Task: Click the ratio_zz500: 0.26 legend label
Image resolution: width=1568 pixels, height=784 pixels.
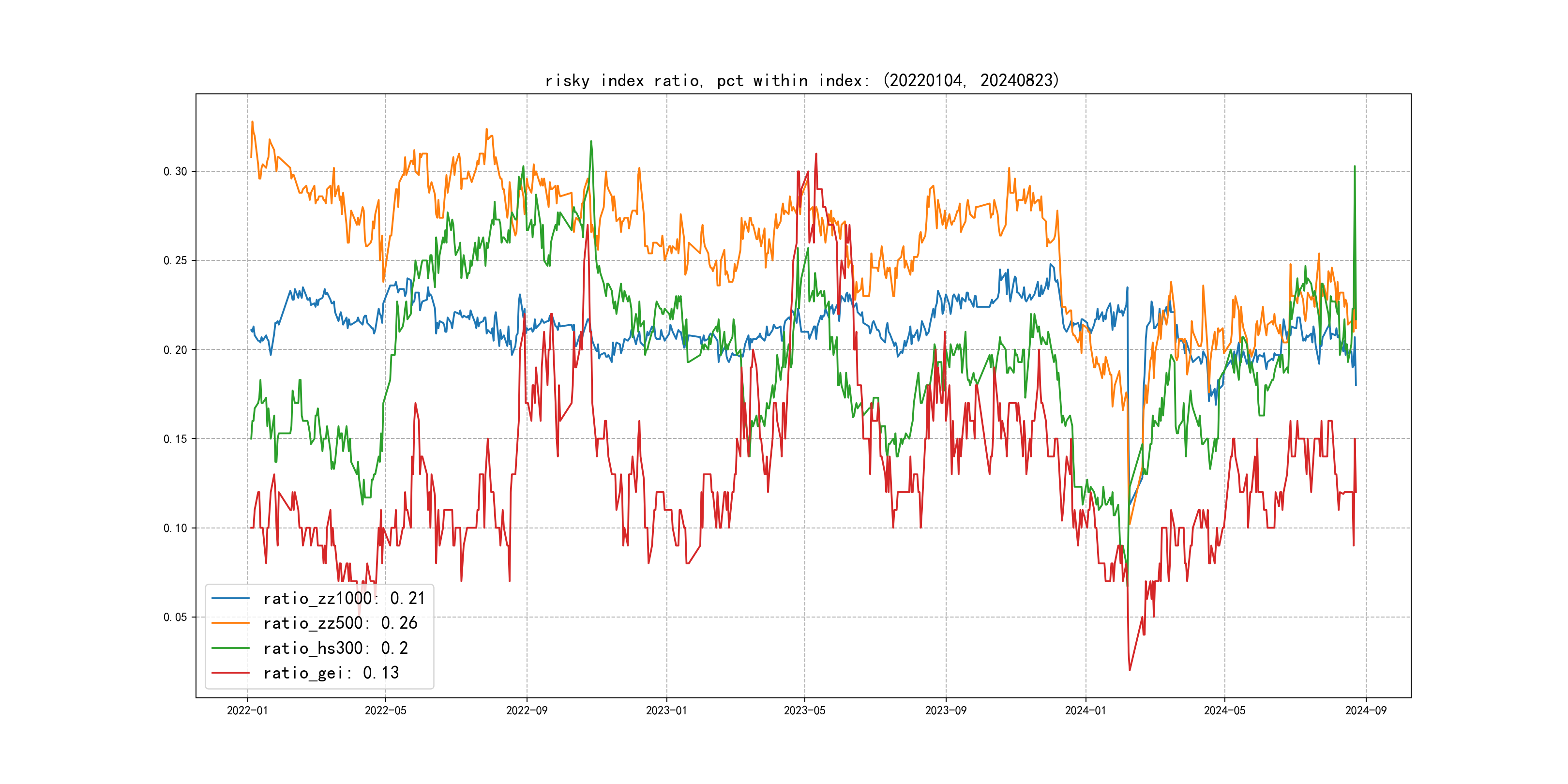Action: pyautogui.click(x=340, y=623)
